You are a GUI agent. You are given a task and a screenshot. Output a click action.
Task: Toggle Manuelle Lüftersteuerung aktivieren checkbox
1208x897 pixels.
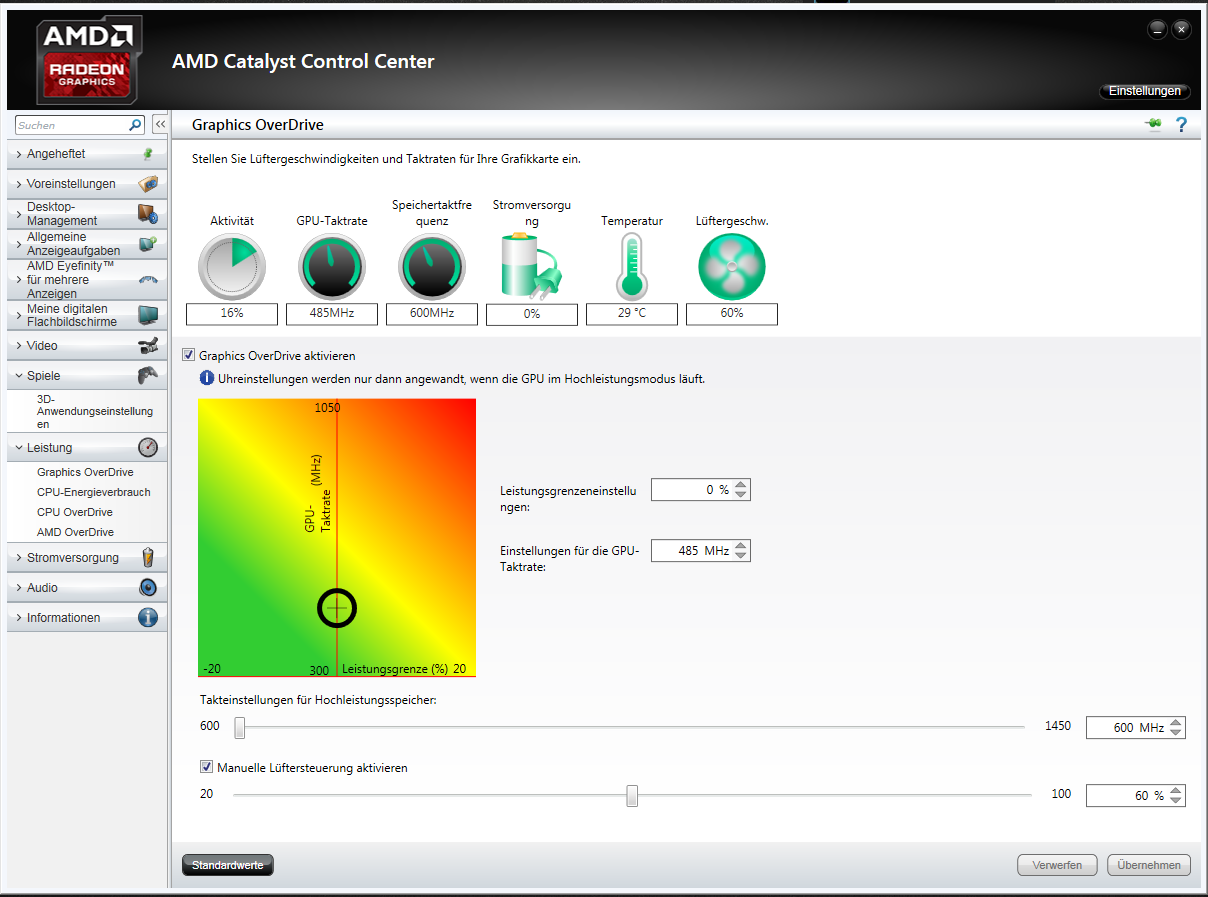(x=206, y=767)
